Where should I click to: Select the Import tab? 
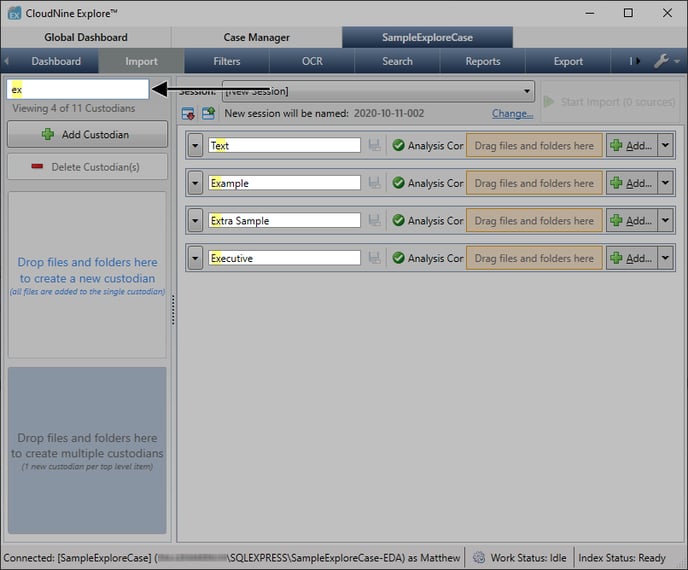[141, 61]
